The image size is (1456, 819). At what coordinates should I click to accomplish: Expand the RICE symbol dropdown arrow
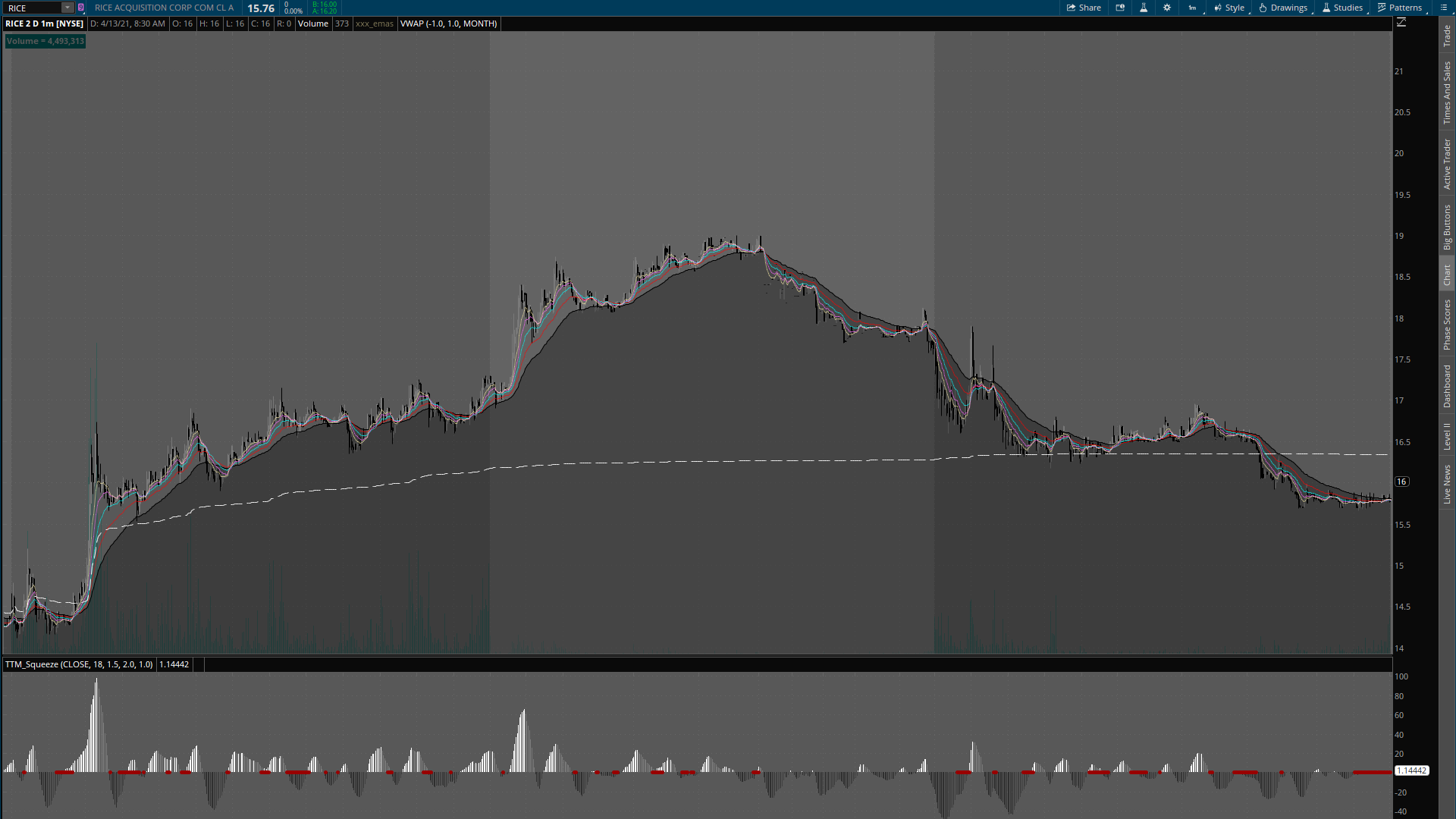coord(67,8)
